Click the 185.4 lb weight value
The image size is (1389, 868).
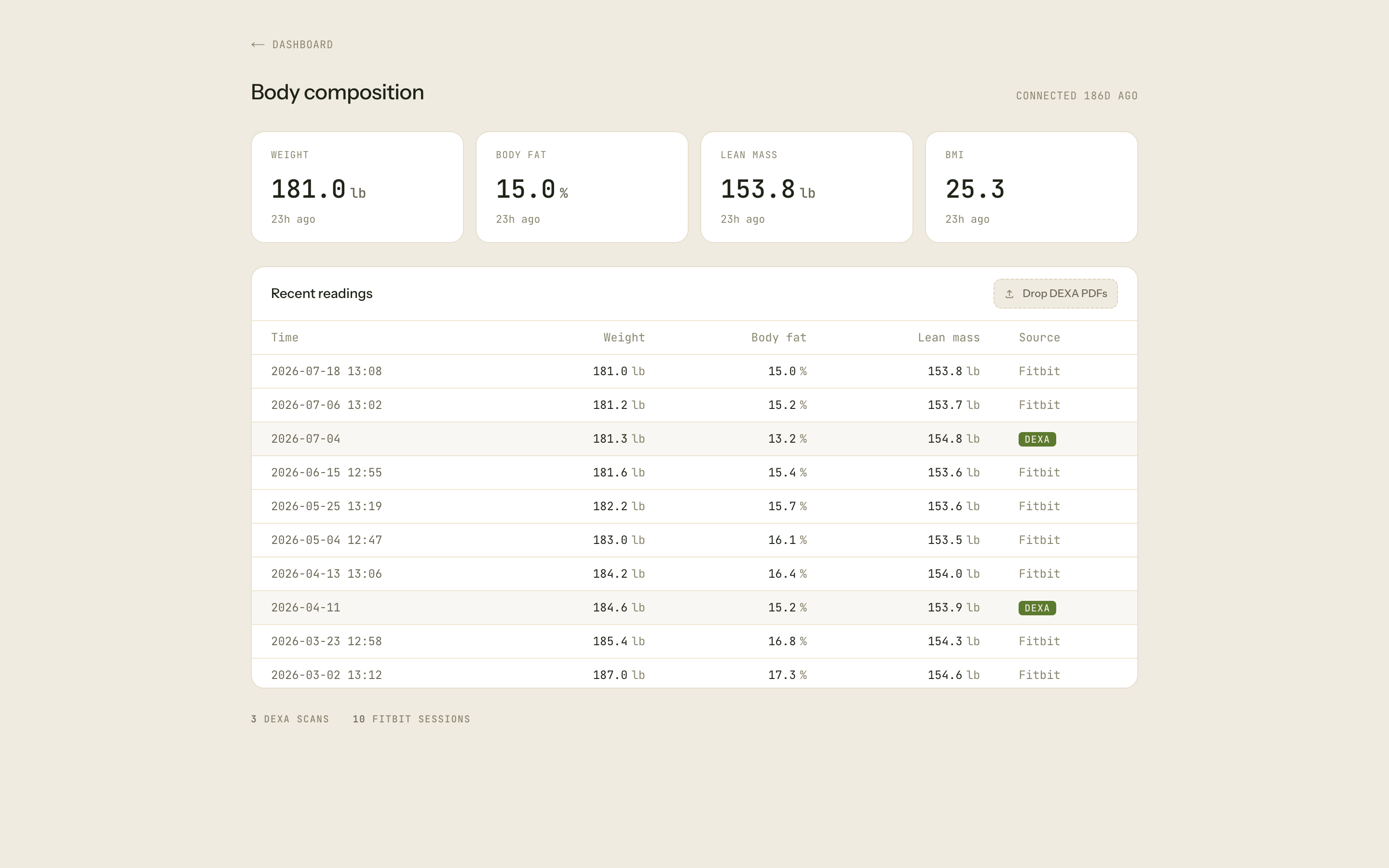pos(619,641)
